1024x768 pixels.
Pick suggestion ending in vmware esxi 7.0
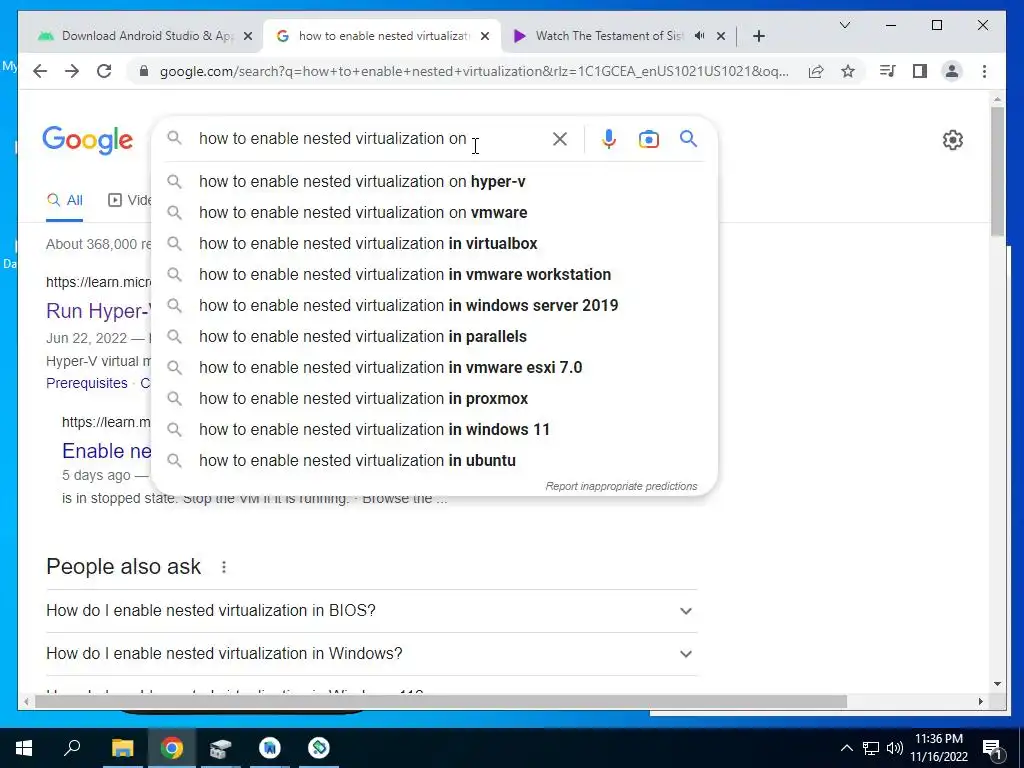[434, 368]
